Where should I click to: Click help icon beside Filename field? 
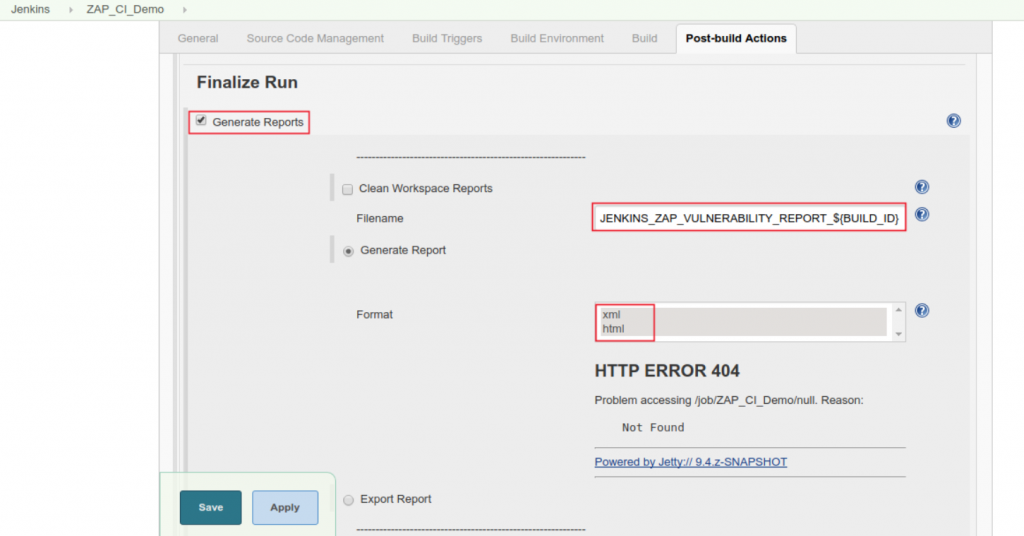click(x=921, y=215)
